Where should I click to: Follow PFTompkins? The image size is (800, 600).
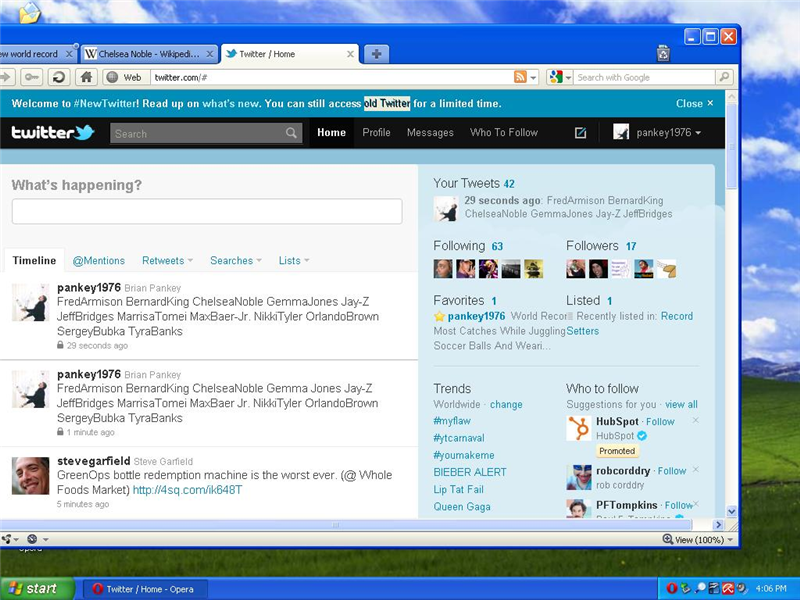(679, 505)
